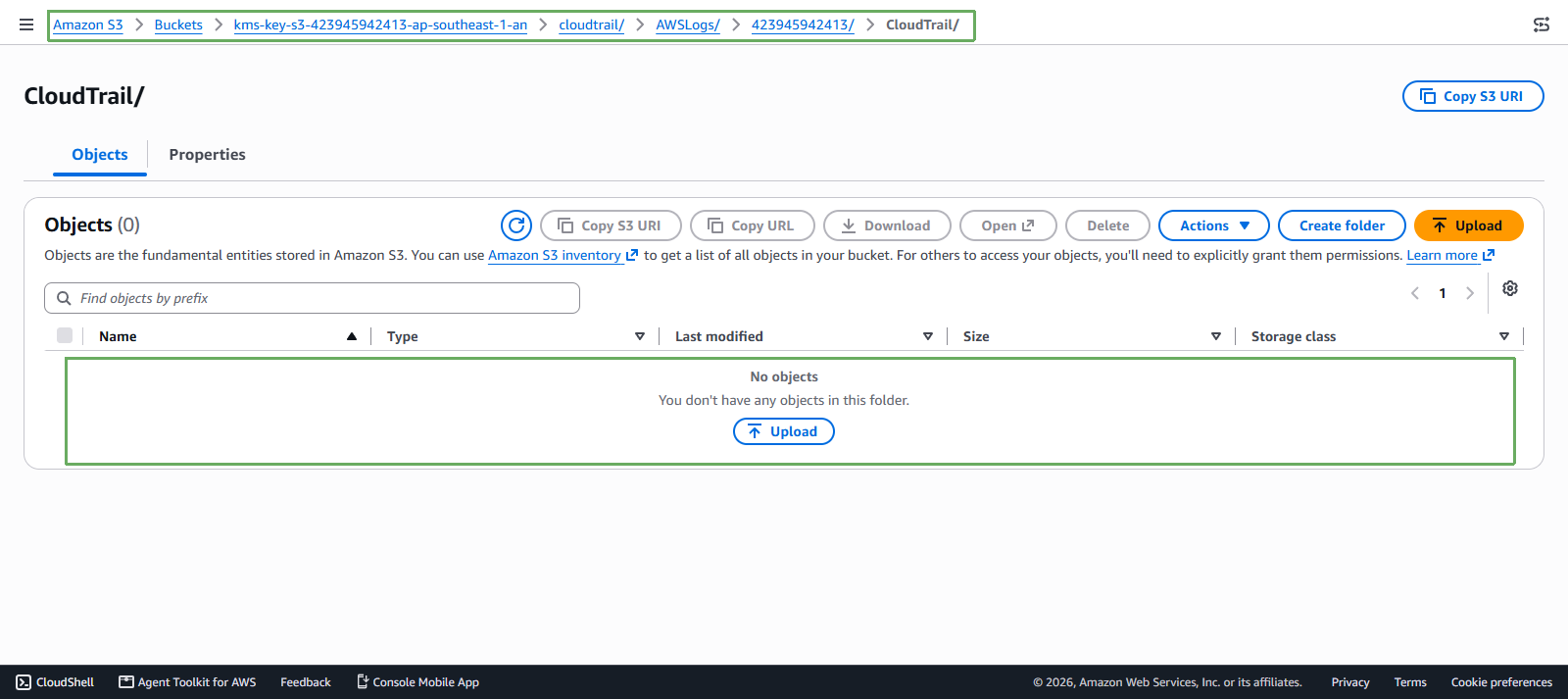Open the hamburger navigation menu
Screen dimensions: 1568x699
[26, 25]
